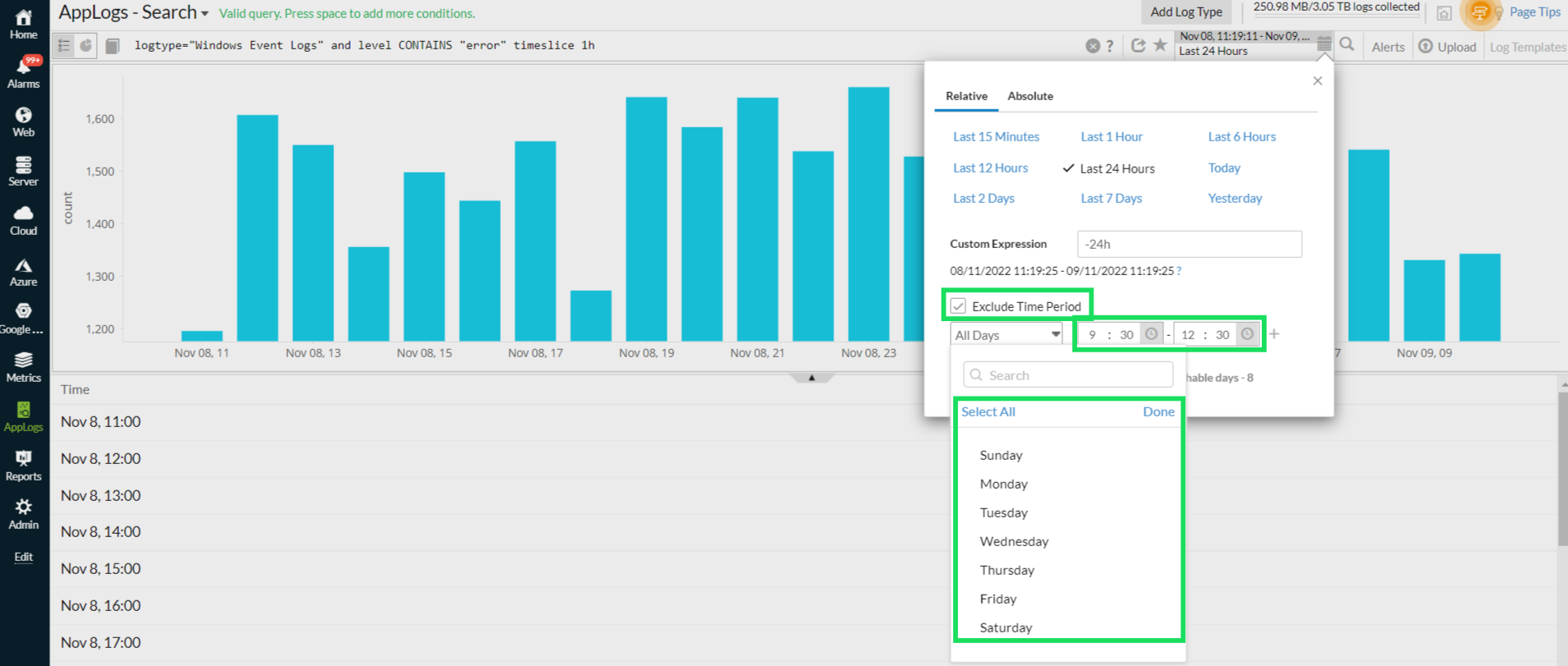Click the plus icon to add time period
The width and height of the screenshot is (1568, 666).
pos(1274,334)
